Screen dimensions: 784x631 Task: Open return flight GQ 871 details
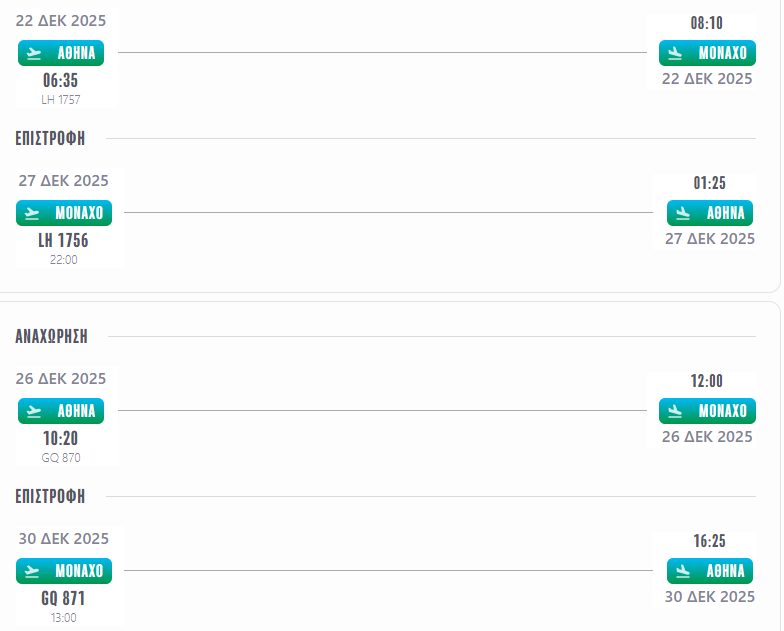[x=63, y=599]
